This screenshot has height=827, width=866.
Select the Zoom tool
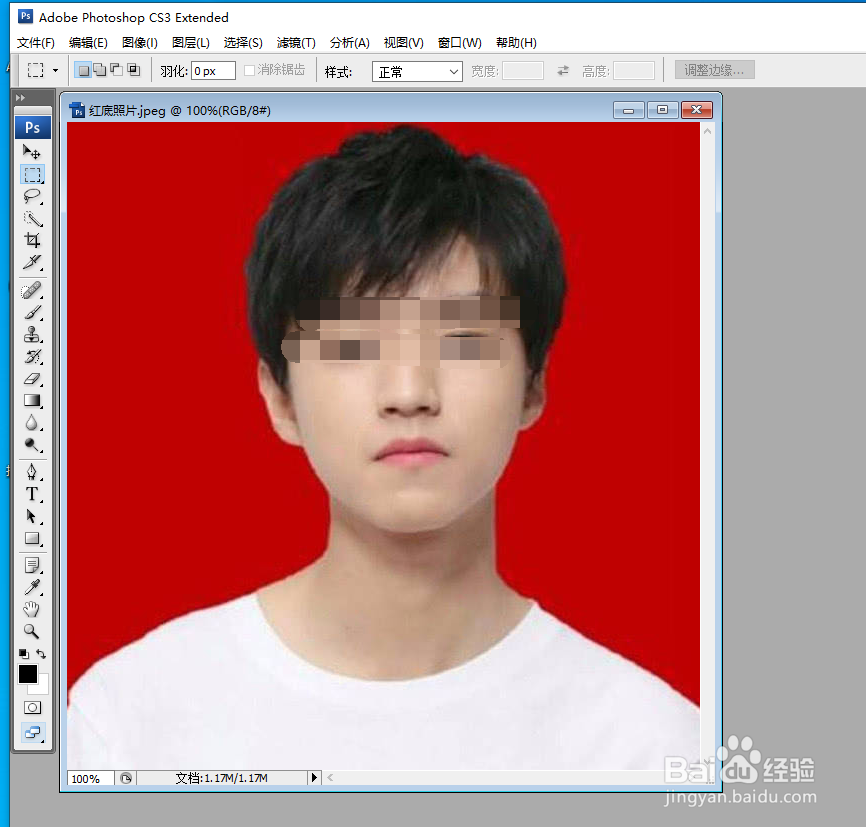(x=31, y=630)
